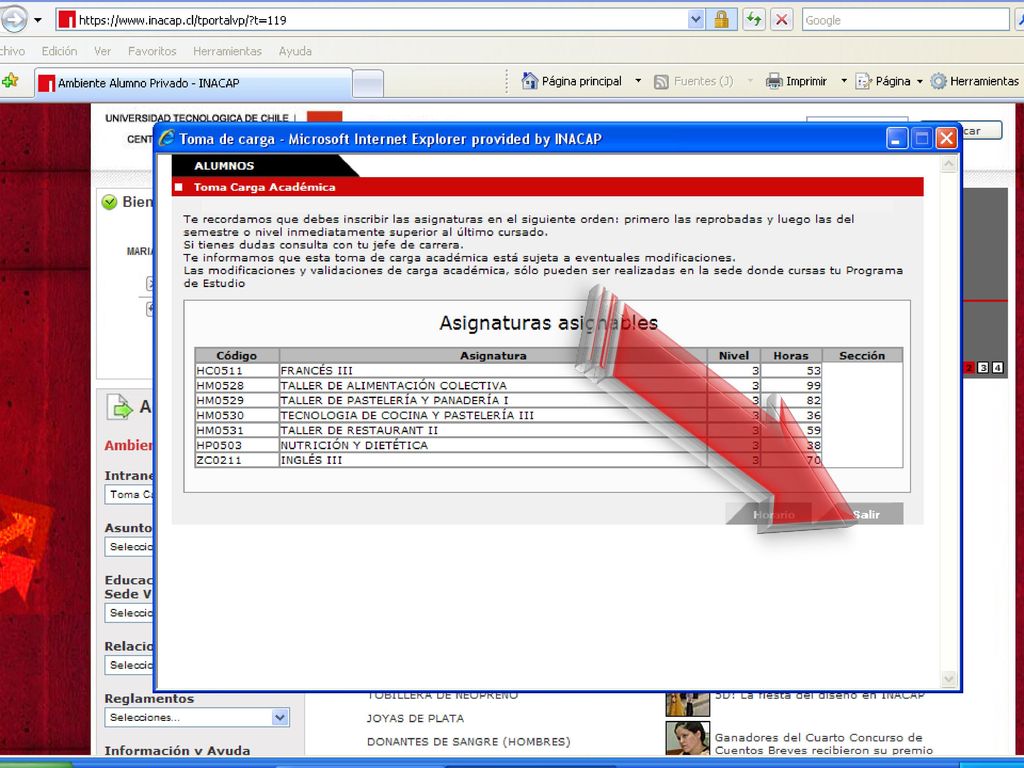Click the FRANCÉS III subject row

(509, 370)
